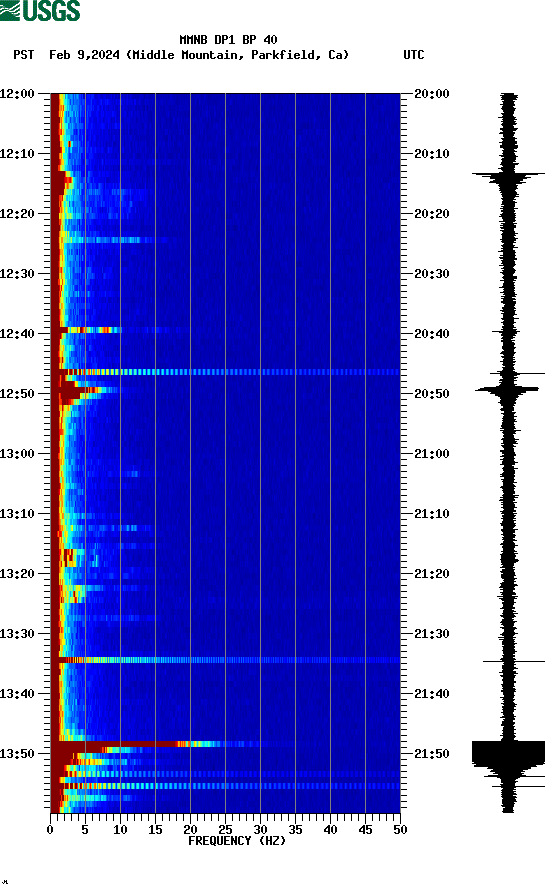Click the 35 Hz frequency axis label
The image size is (552, 893).
pos(295,830)
